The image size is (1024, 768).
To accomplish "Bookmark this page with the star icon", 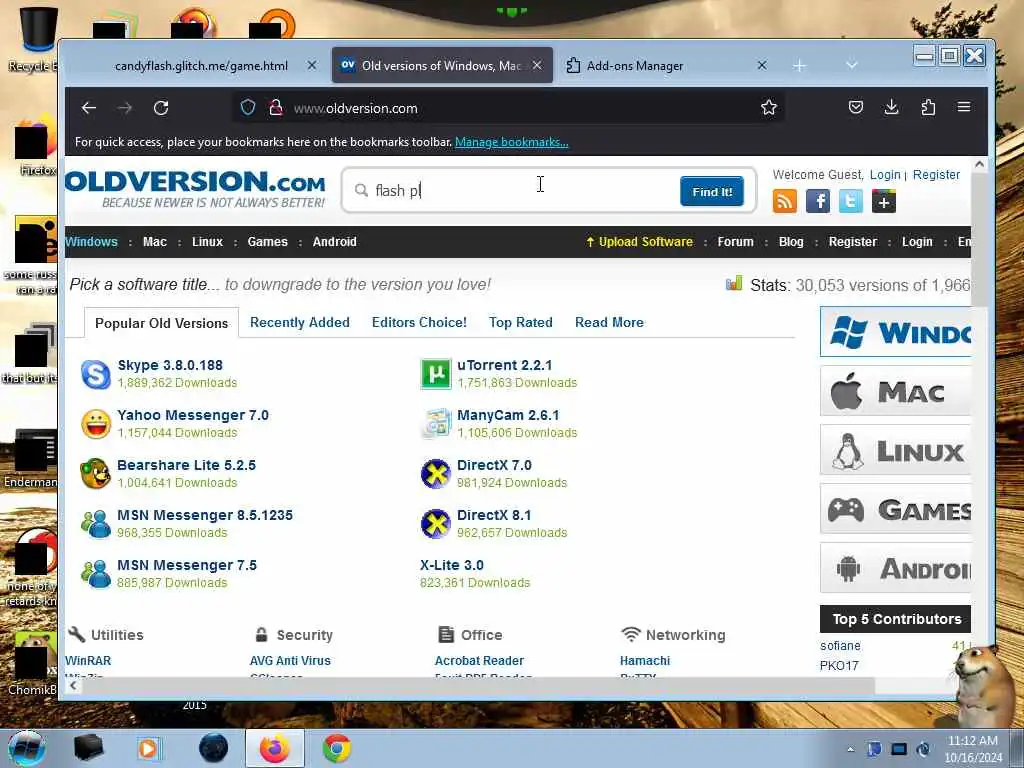I will [769, 108].
